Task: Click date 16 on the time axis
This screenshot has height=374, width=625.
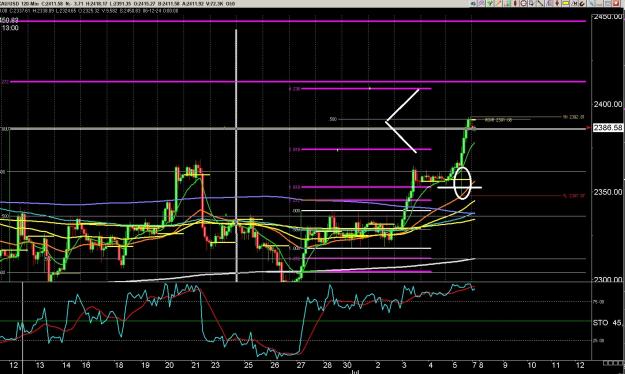Action: click(x=86, y=365)
